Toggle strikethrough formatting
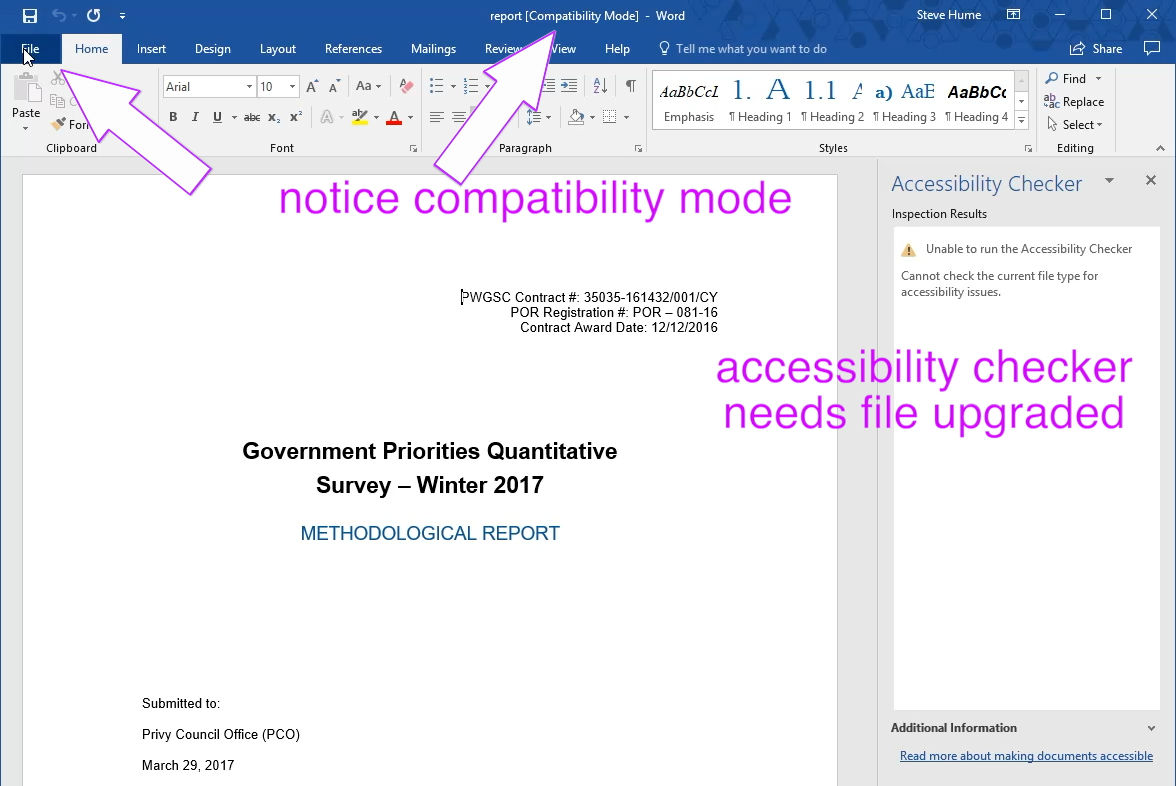 click(x=252, y=117)
